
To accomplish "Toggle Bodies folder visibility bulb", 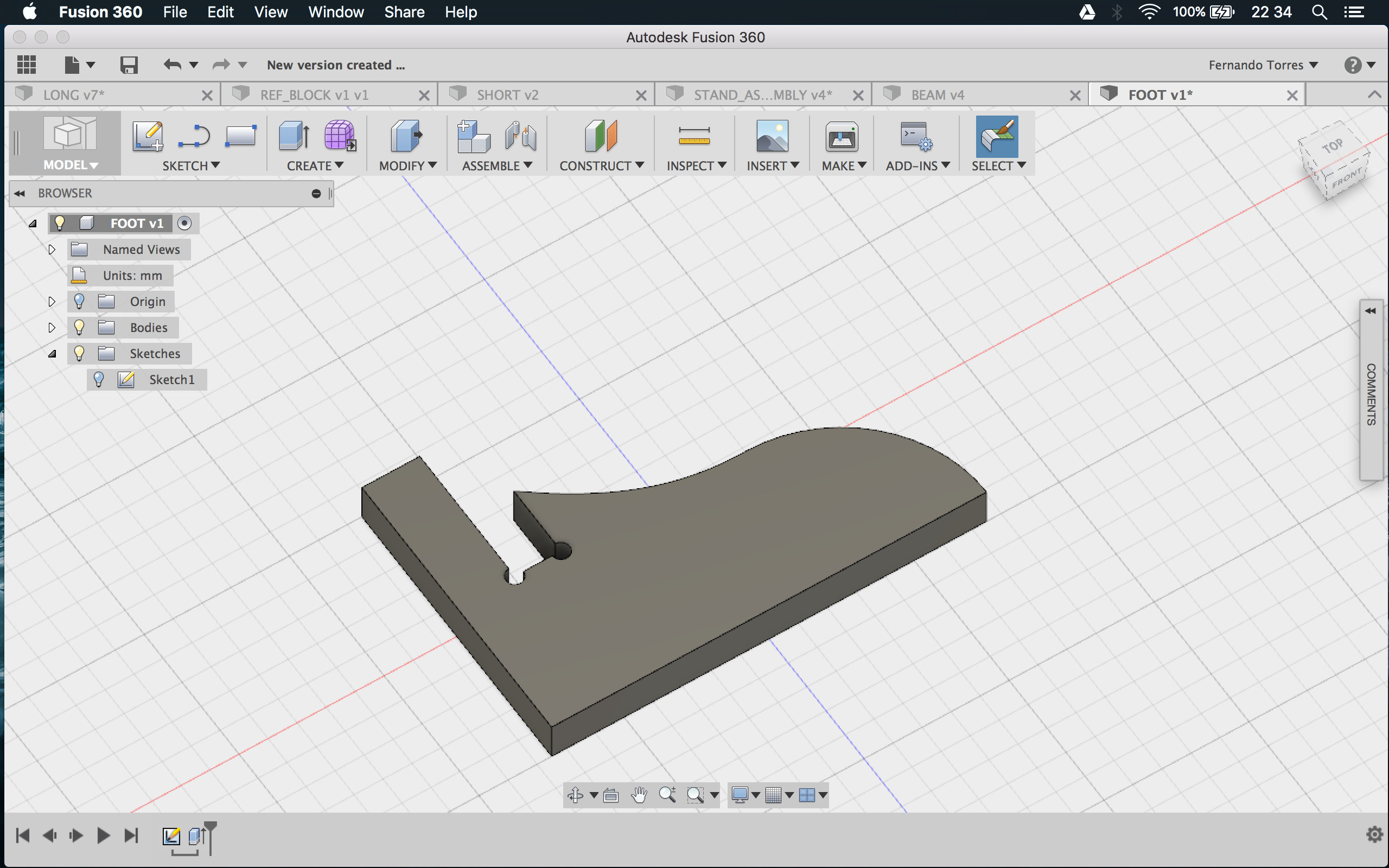I will (x=79, y=327).
